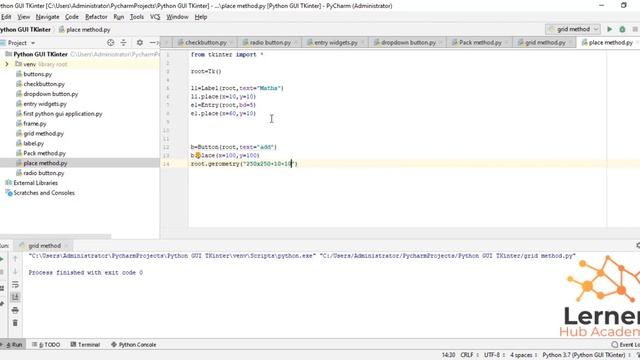Switch to grid method.py editor tab

[x=545, y=42]
